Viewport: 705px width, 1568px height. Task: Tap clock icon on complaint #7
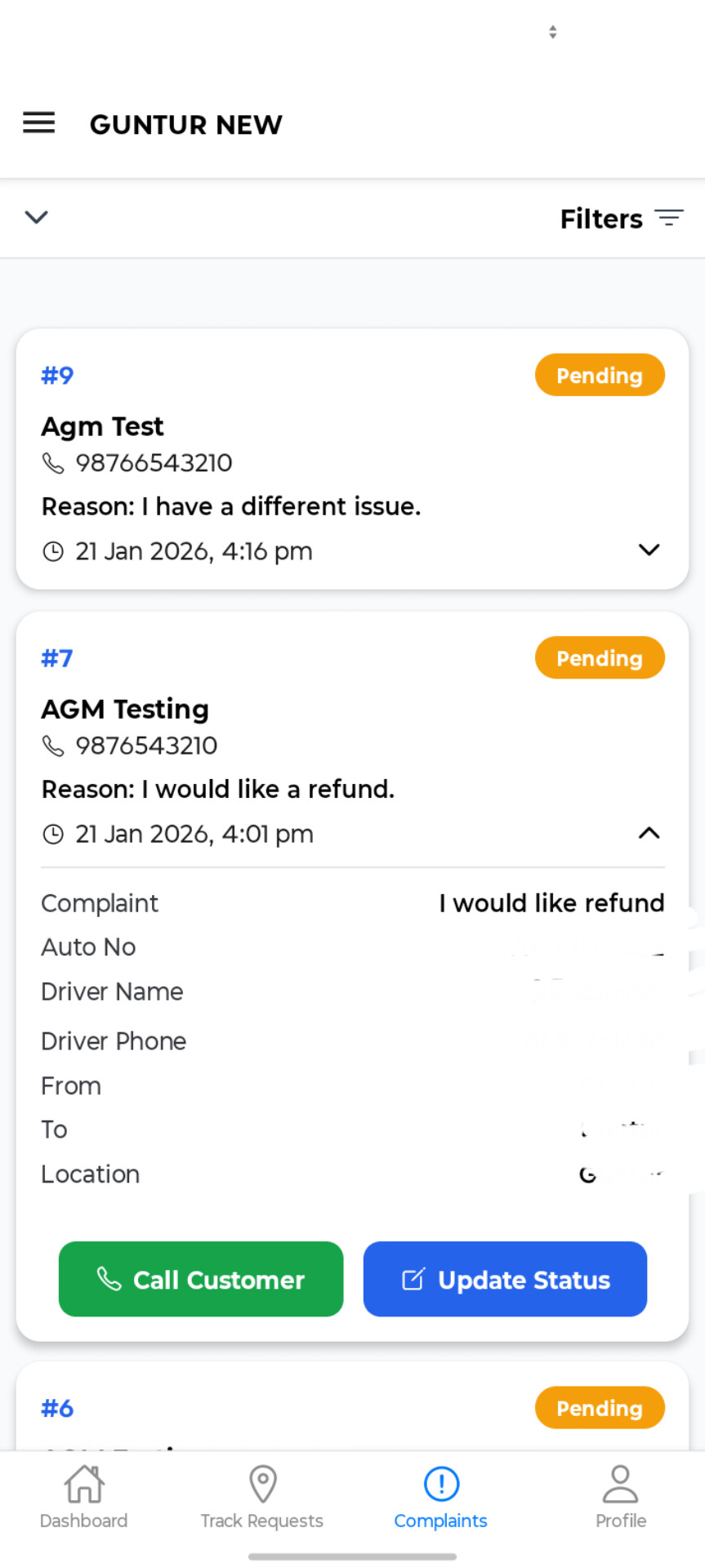pos(53,835)
